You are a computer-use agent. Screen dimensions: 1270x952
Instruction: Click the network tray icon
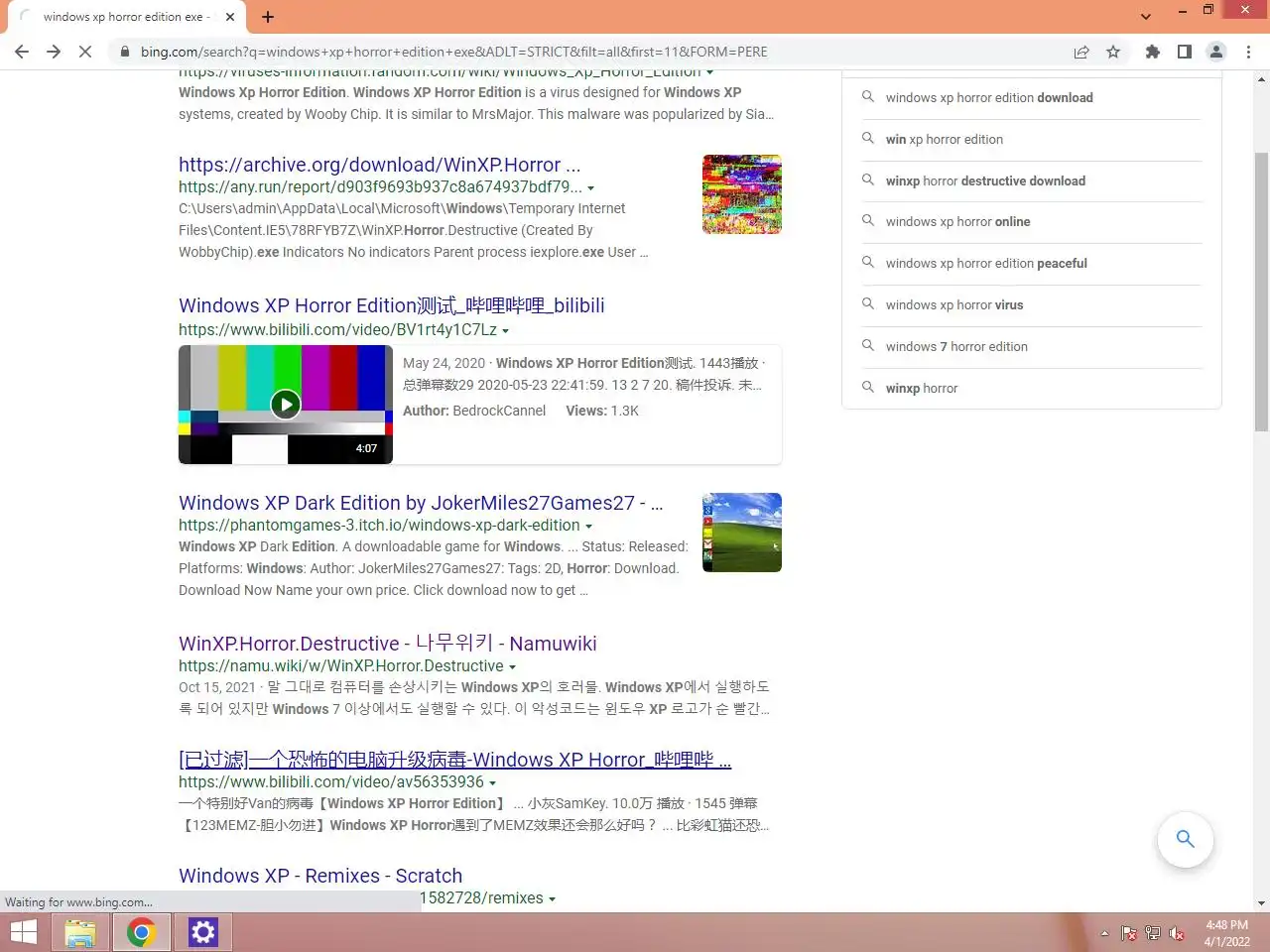click(1153, 933)
